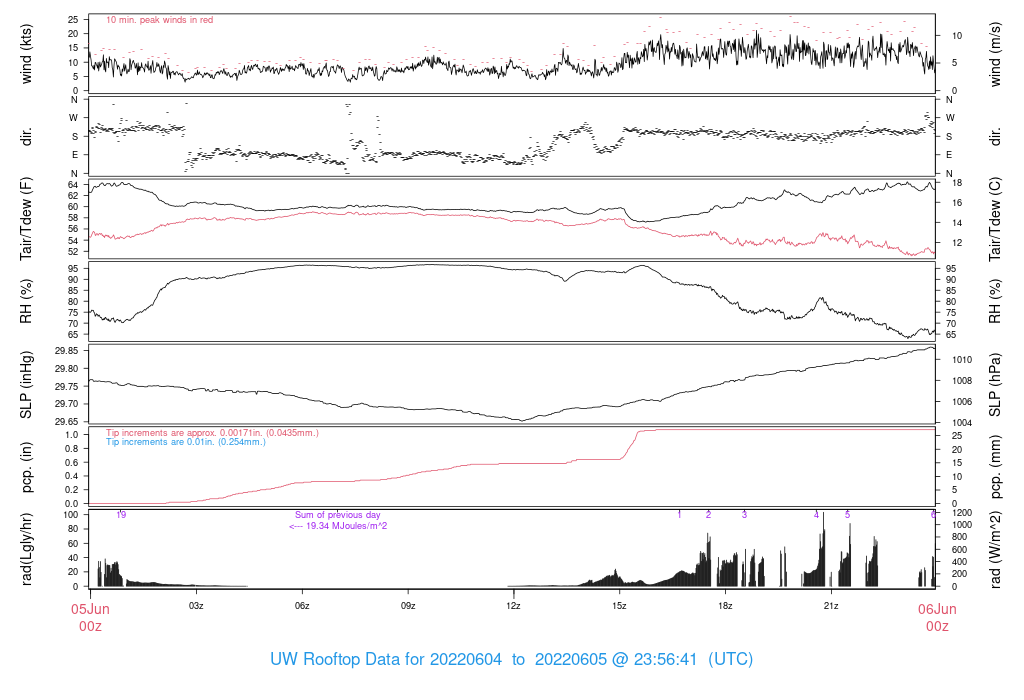Screen dimensions: 1024x700
Task: Click the '05Jun' start date label
Action: coord(90,609)
